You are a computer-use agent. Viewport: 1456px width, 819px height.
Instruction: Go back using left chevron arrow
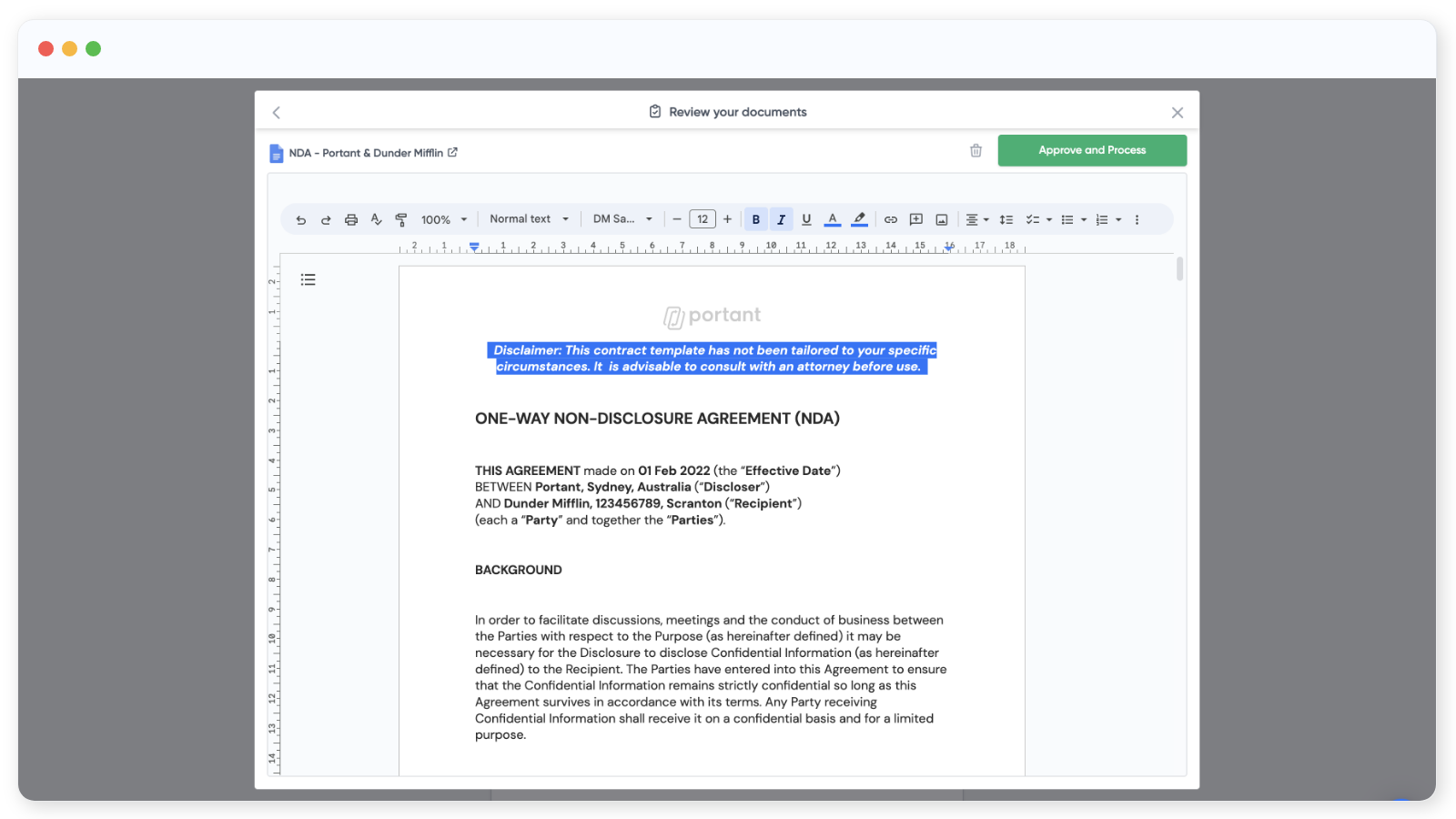click(277, 113)
